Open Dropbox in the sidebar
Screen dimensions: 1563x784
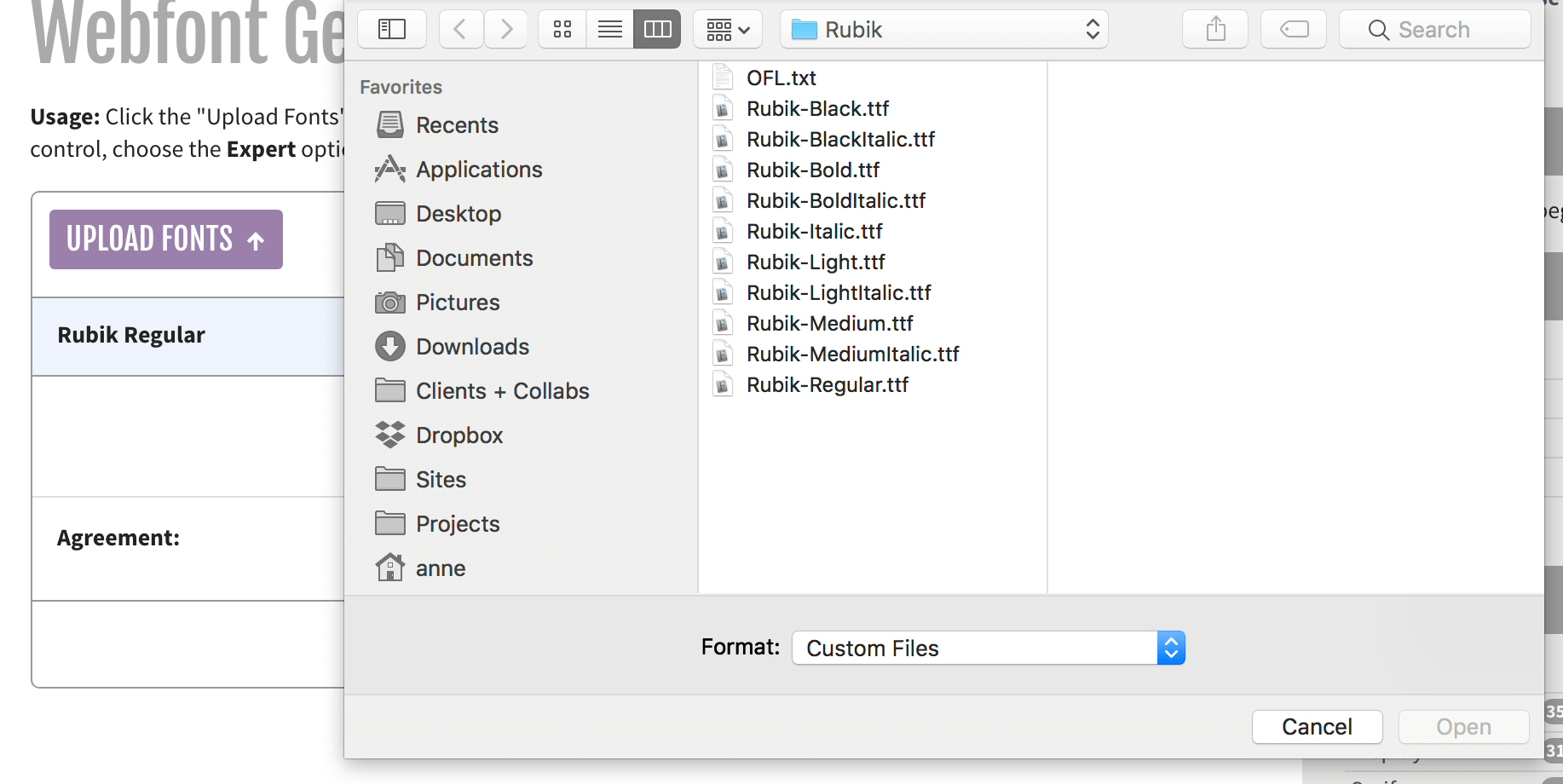tap(439, 435)
